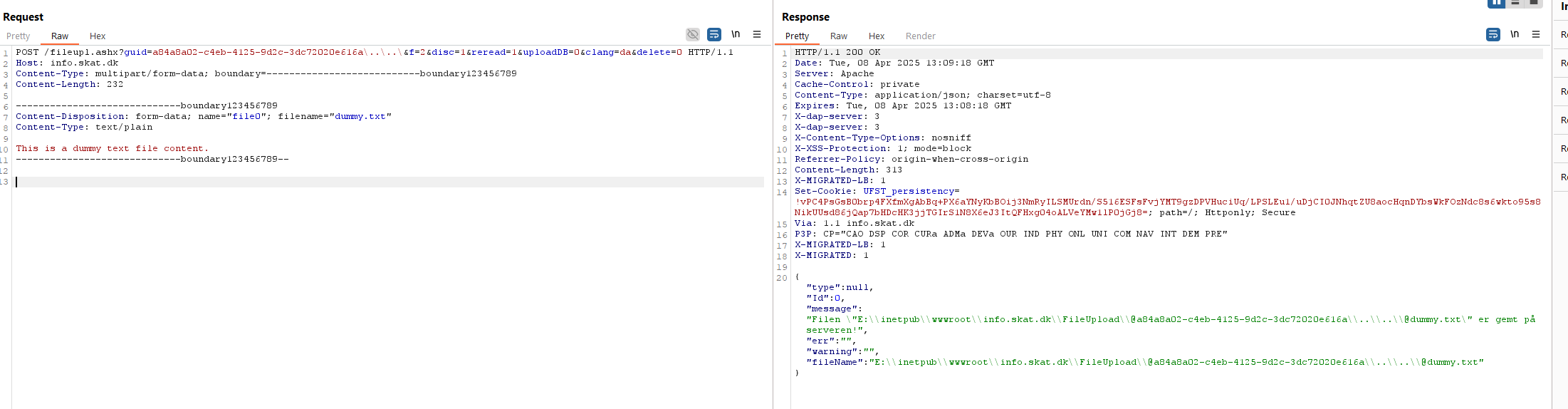This screenshot has height=409, width=1568.
Task: Click the "Cache-Control: private" header
Action: coord(857,84)
